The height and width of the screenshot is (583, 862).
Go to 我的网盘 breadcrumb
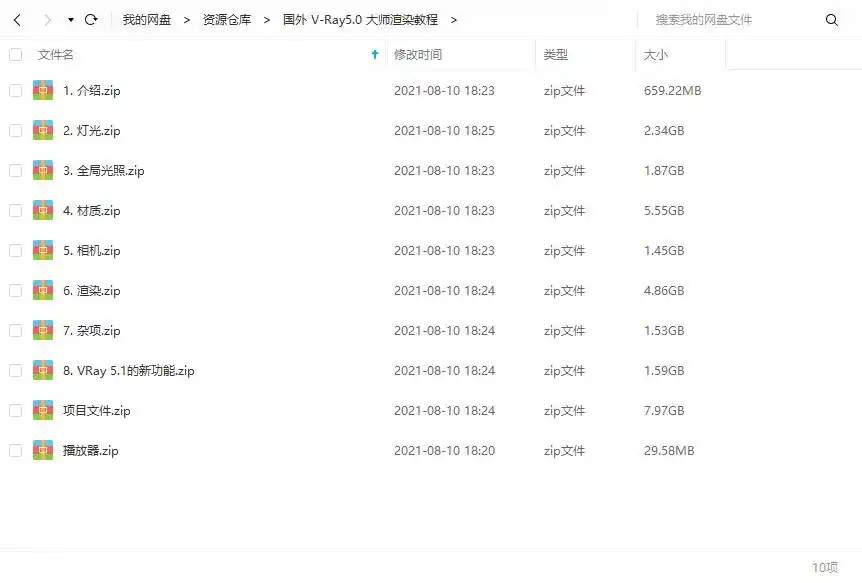147,20
